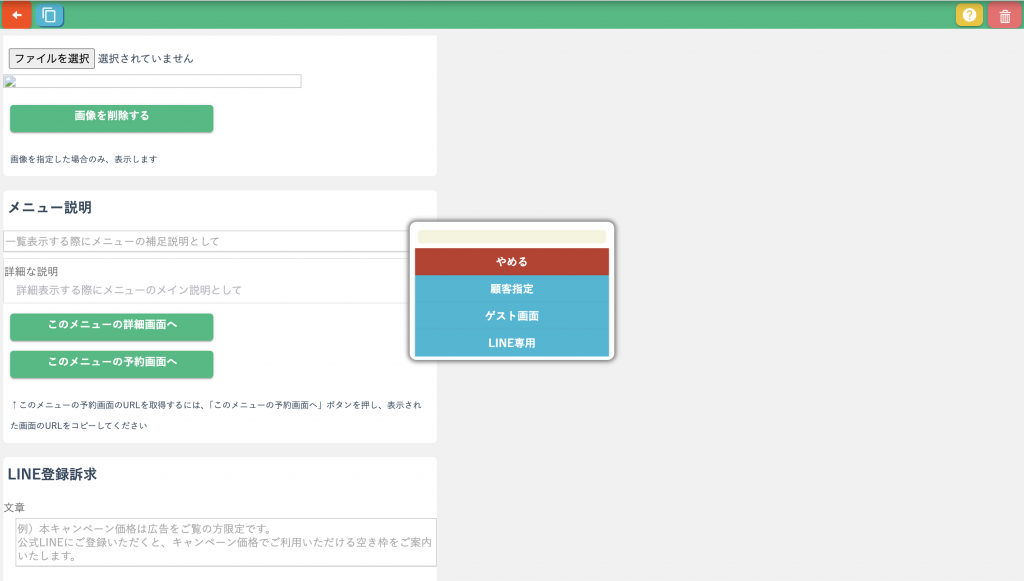The width and height of the screenshot is (1024, 581).
Task: Select ゲスト画面 in the popup menu
Action: point(512,316)
